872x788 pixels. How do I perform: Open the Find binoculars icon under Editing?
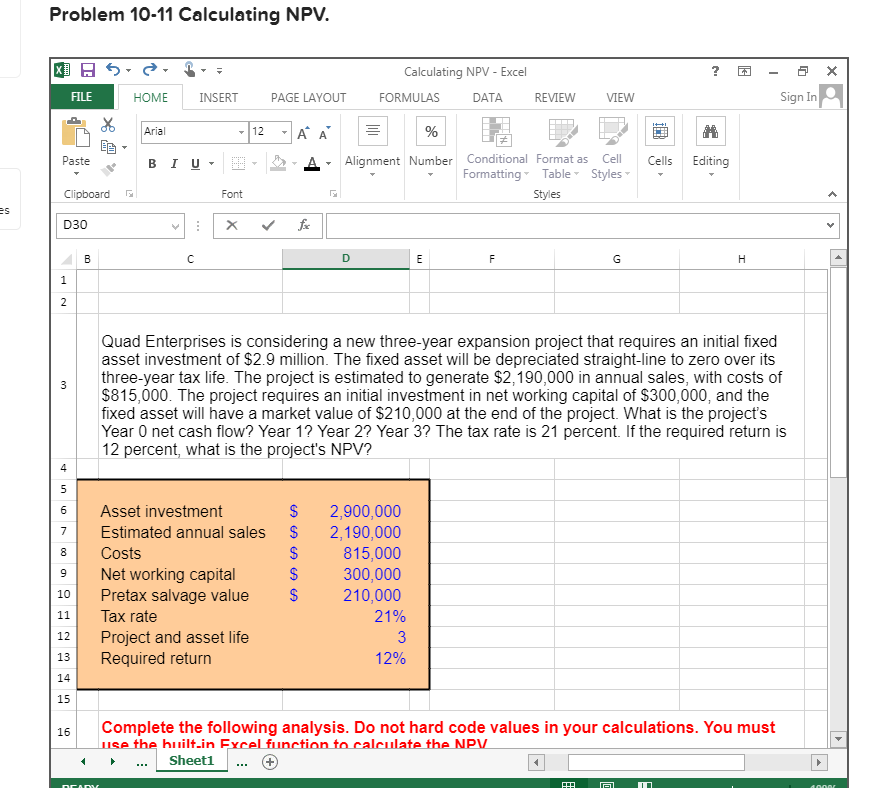pyautogui.click(x=711, y=131)
